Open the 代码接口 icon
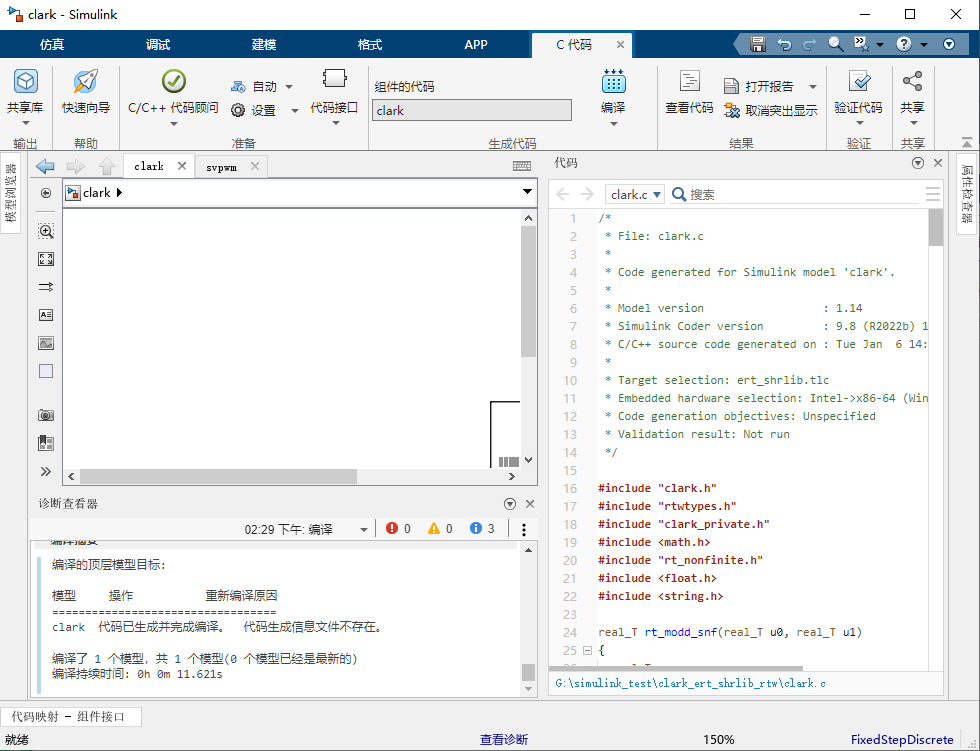This screenshot has width=980, height=751. pos(334,79)
